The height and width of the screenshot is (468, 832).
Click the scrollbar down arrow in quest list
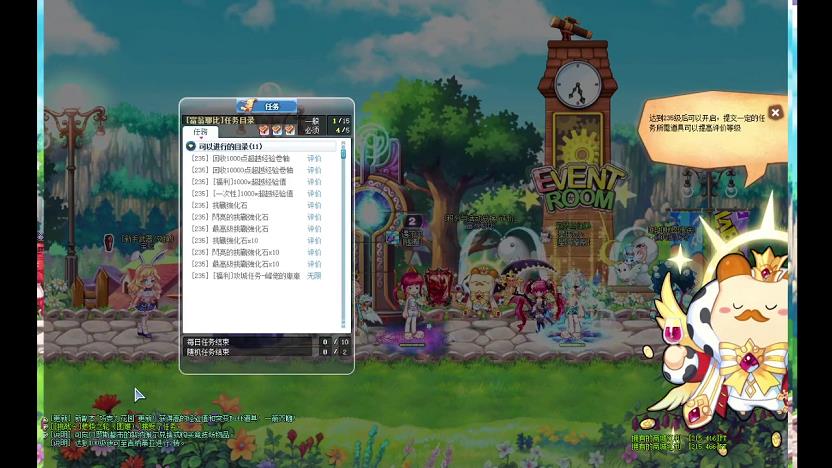click(x=343, y=324)
